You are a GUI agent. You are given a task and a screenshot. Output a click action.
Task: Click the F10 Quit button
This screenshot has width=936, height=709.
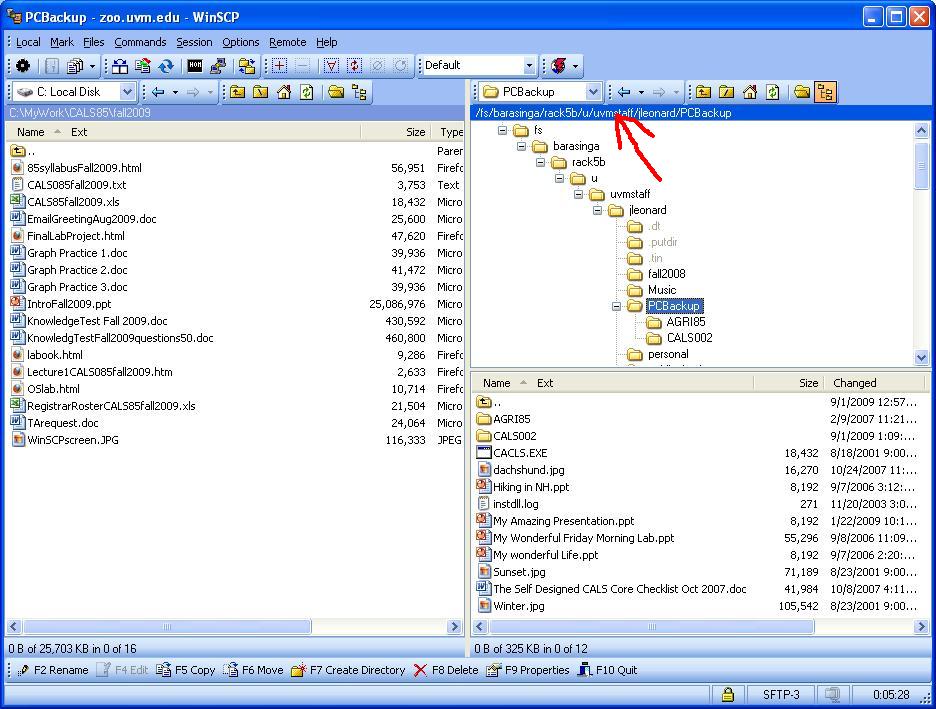pos(608,670)
